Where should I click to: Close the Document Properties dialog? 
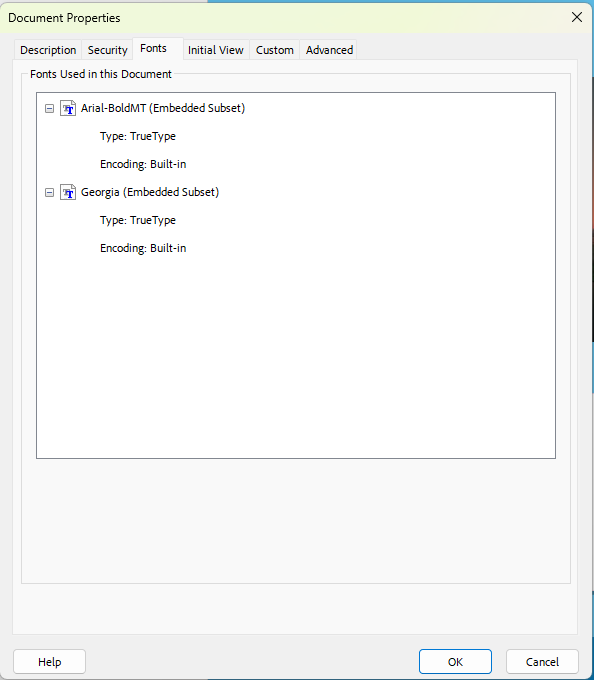click(577, 17)
